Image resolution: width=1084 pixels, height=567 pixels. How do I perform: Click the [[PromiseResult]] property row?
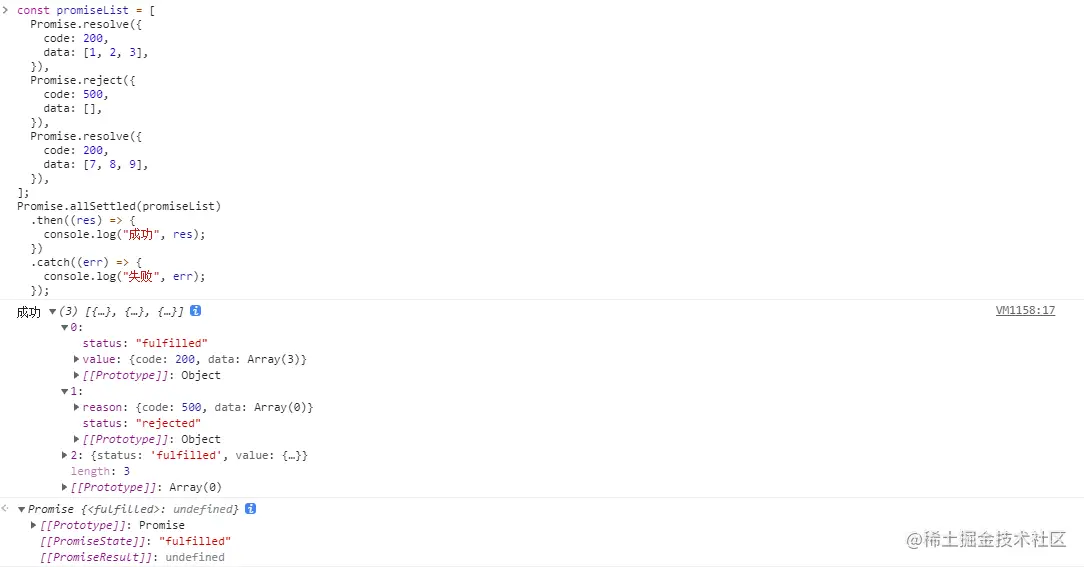(x=132, y=557)
